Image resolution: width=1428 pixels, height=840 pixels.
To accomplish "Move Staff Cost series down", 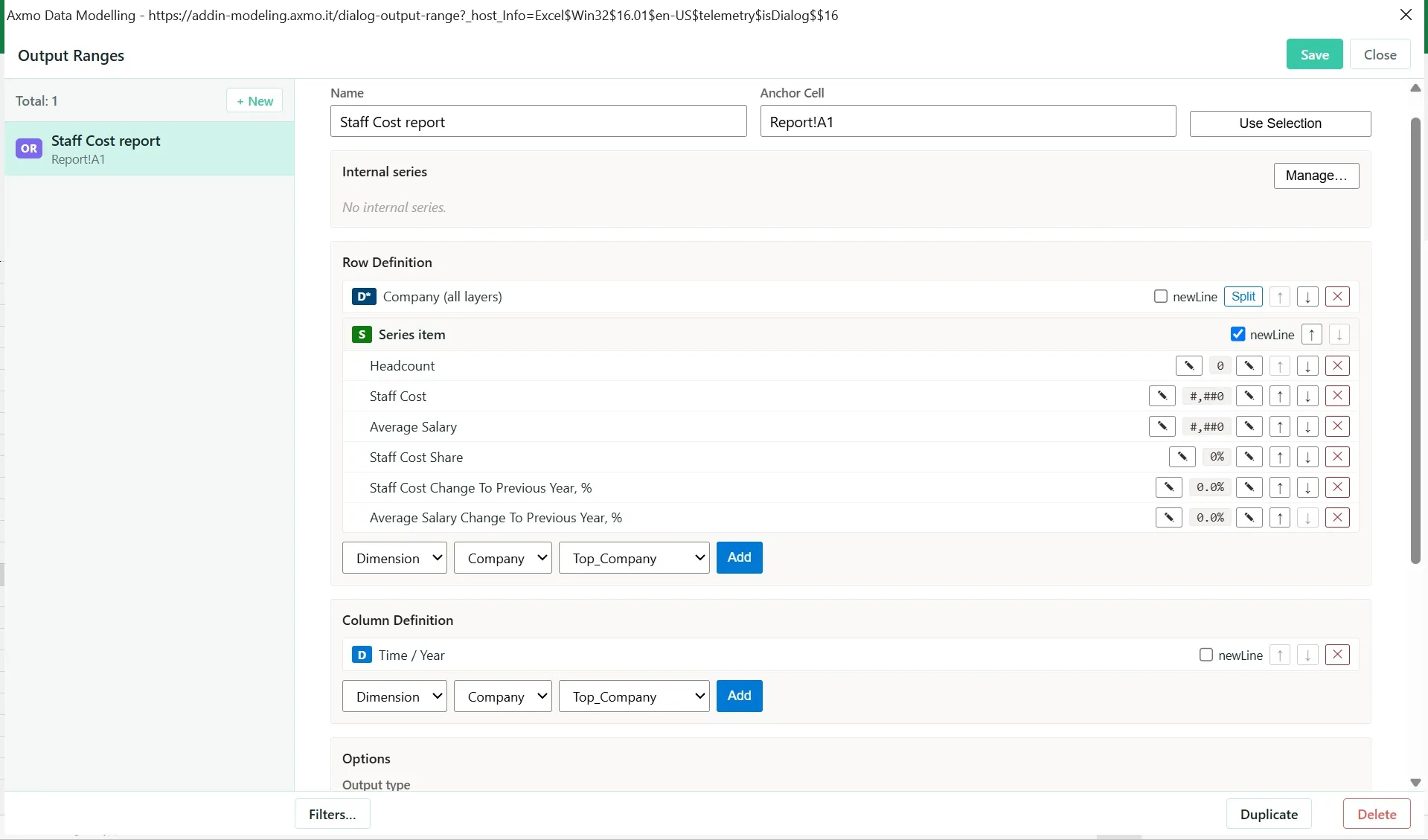I will [1307, 397].
